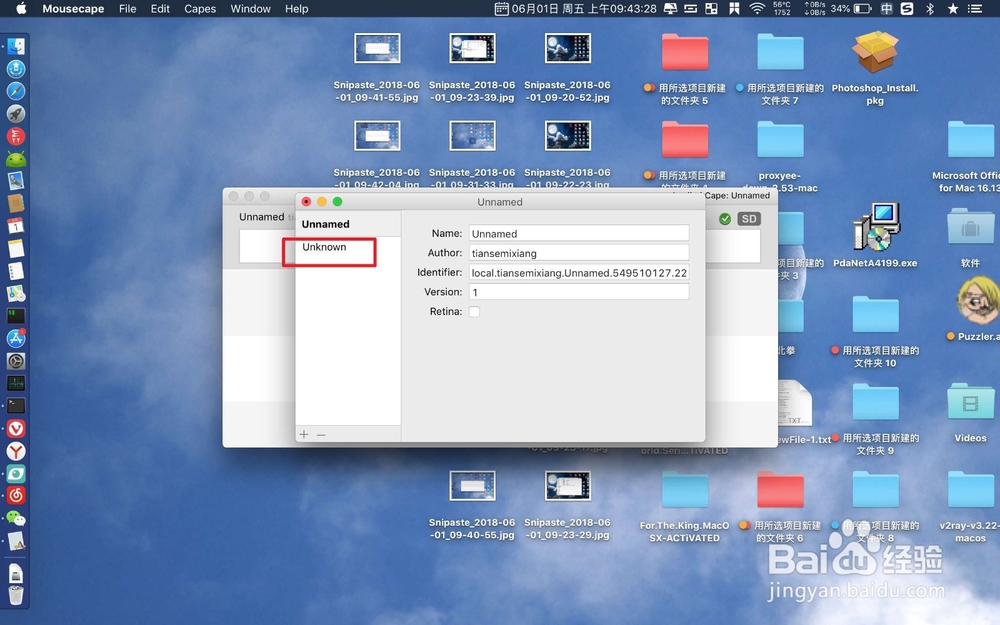This screenshot has width=1000, height=625.
Task: Open the Apple menu
Action: click(x=21, y=8)
